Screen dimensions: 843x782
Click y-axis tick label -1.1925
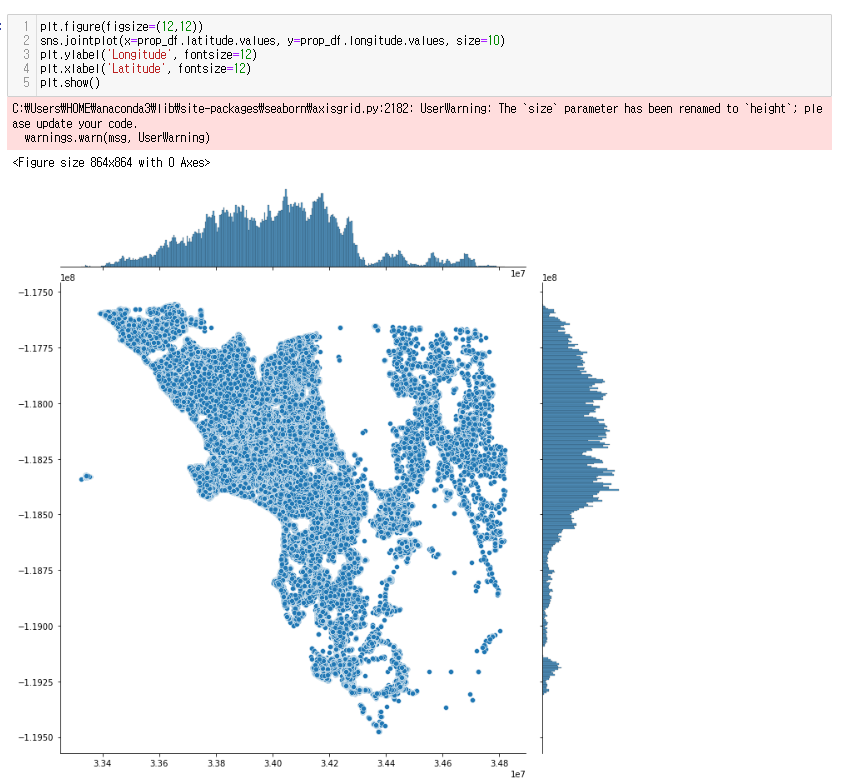pyautogui.click(x=36, y=682)
